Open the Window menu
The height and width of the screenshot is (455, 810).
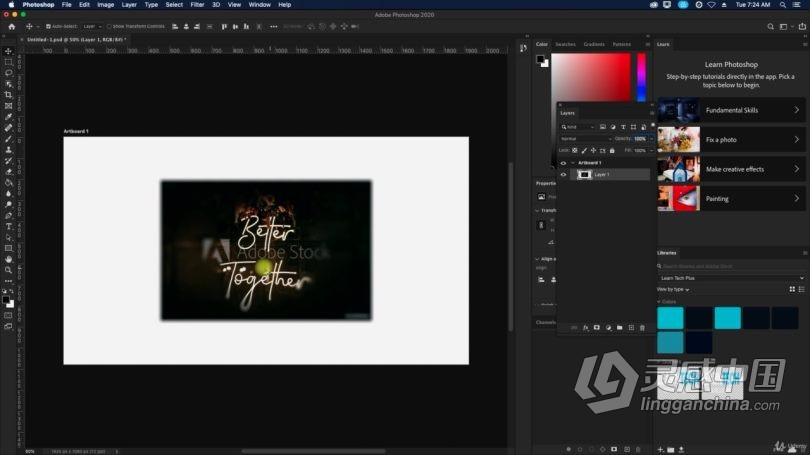(x=259, y=5)
